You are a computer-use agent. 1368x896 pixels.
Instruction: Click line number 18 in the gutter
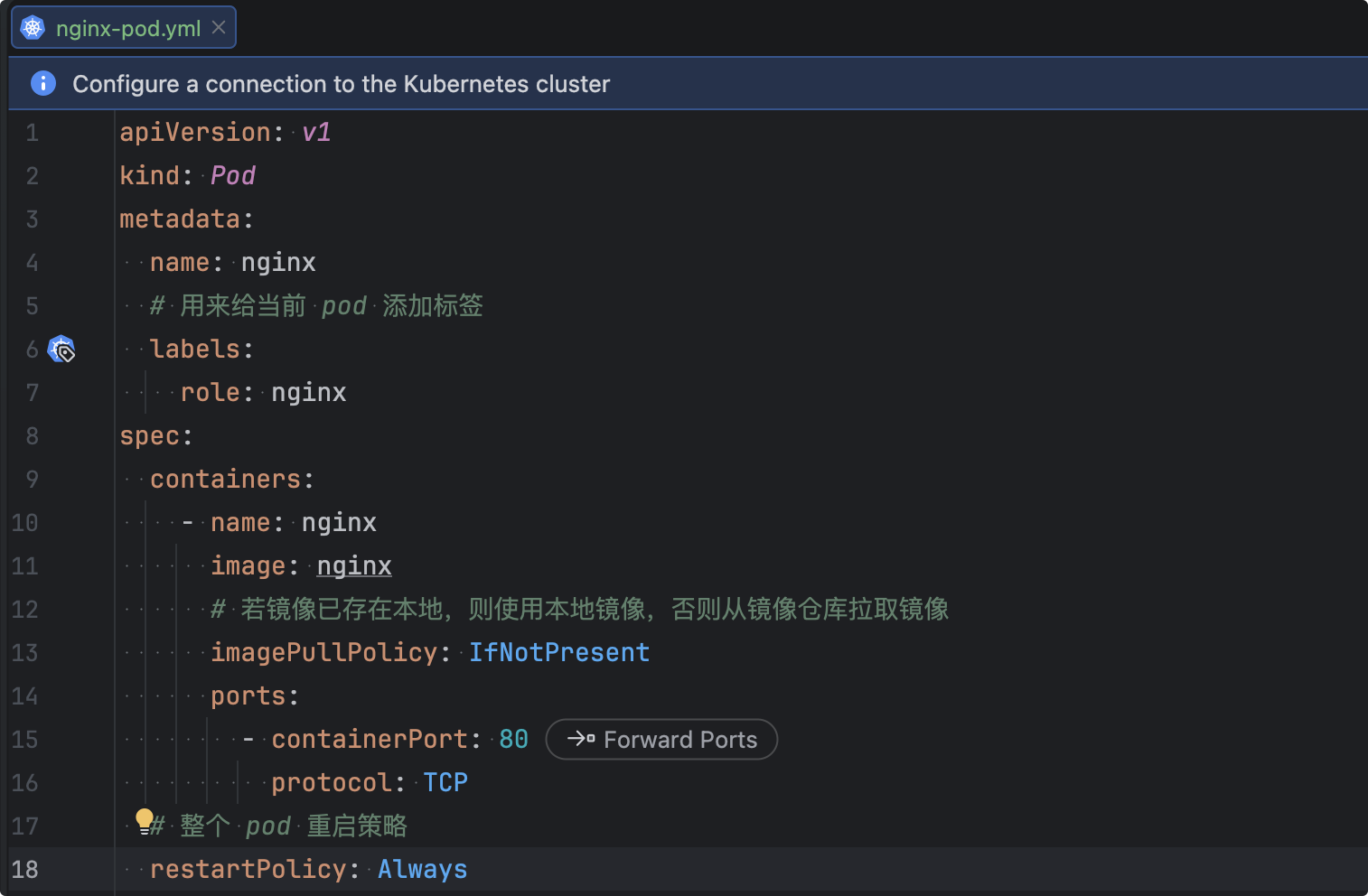(x=25, y=869)
